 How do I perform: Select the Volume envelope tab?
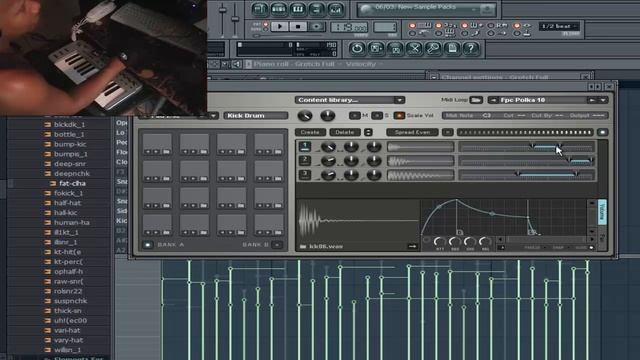[x=602, y=212]
